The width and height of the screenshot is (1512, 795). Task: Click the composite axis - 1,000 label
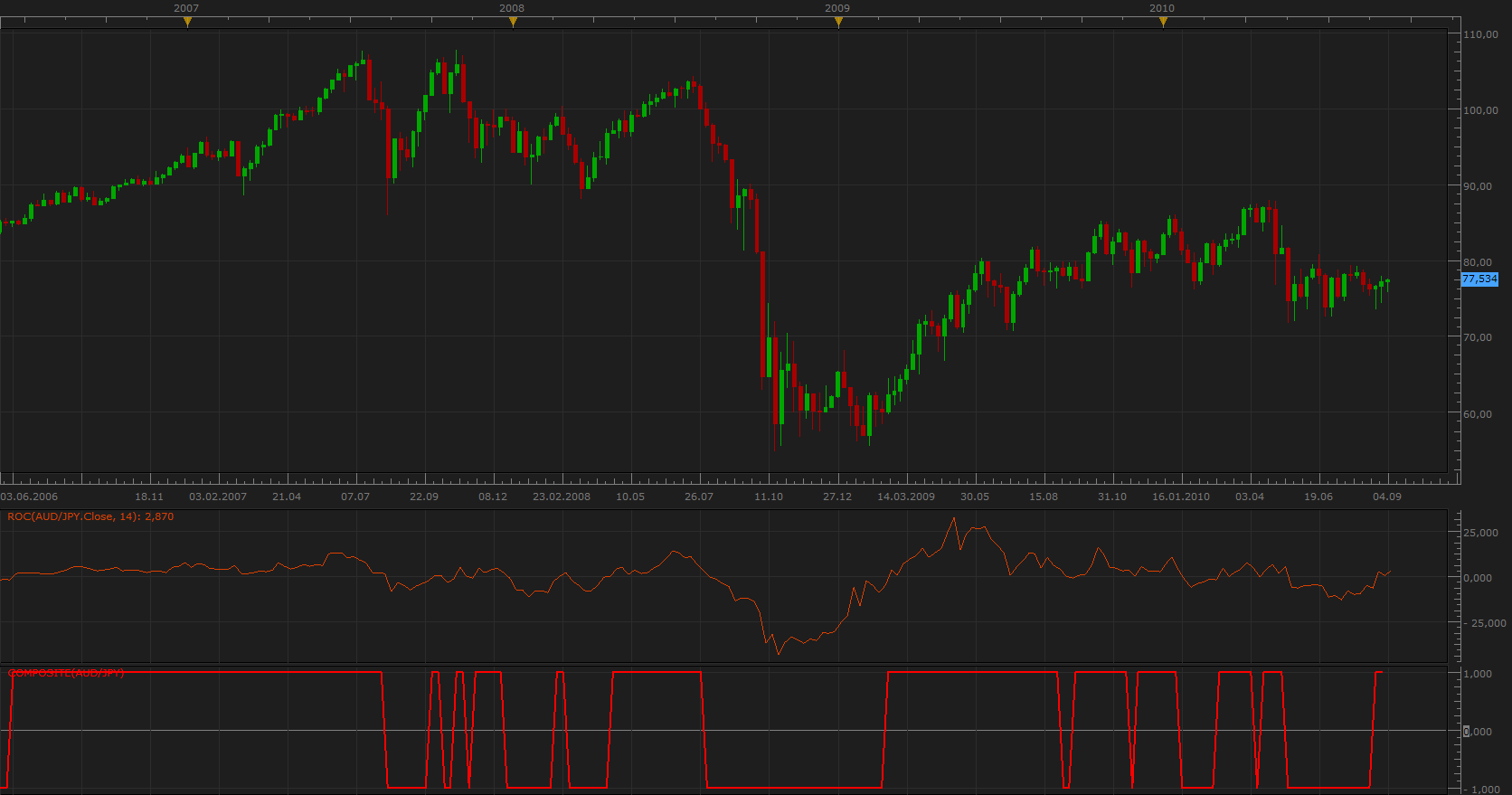click(1482, 790)
